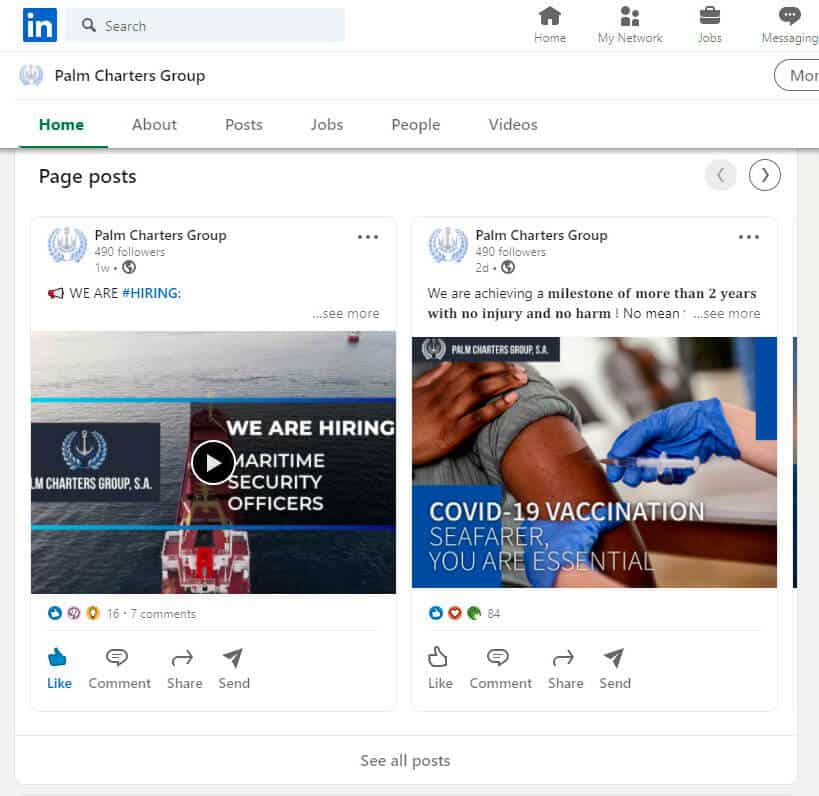Switch to the About tab
Viewport: 819px width, 796px height.
click(154, 125)
